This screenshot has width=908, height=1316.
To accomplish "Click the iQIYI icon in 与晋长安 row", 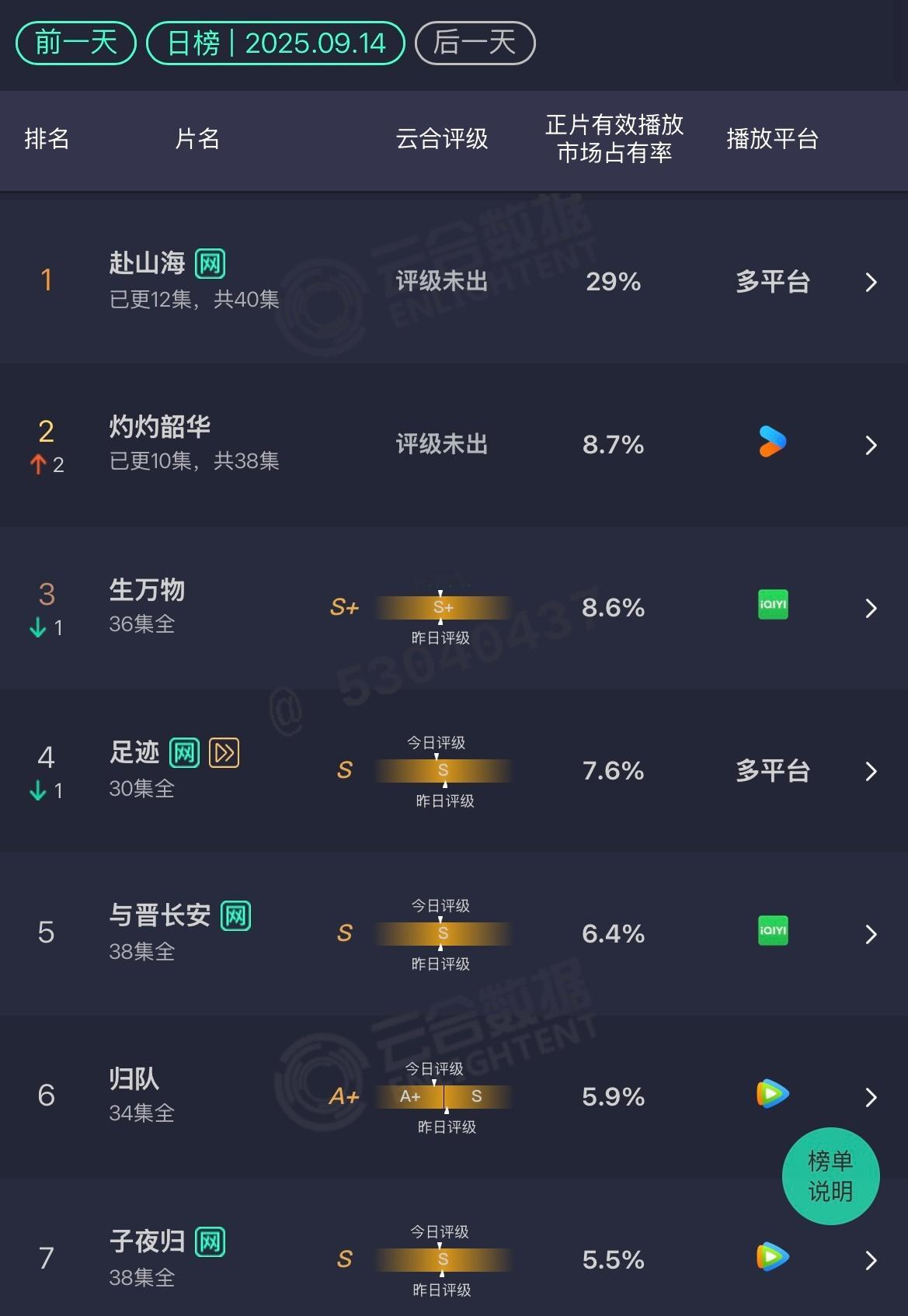I will pos(773,931).
